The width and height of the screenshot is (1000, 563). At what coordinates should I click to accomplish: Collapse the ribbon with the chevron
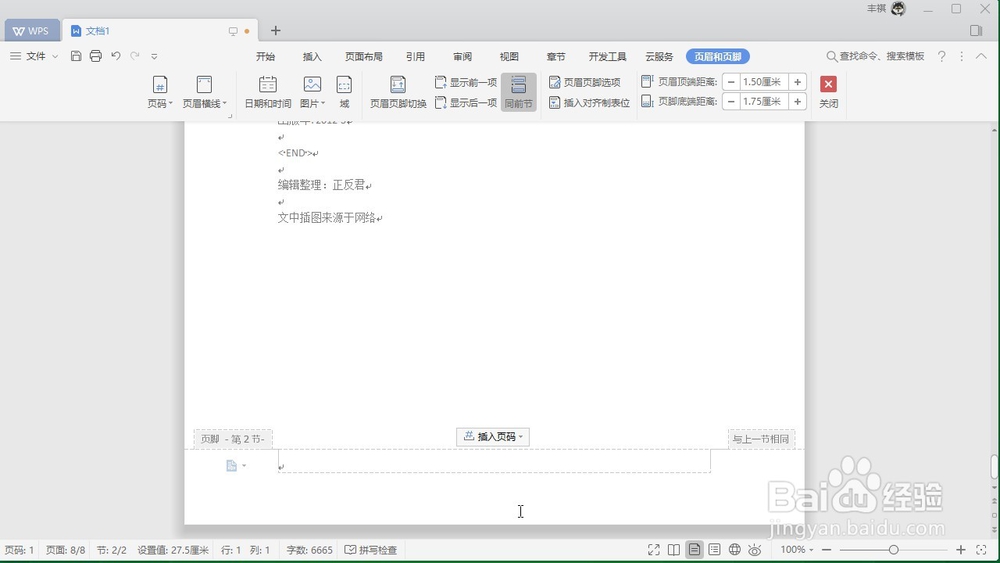(x=981, y=56)
